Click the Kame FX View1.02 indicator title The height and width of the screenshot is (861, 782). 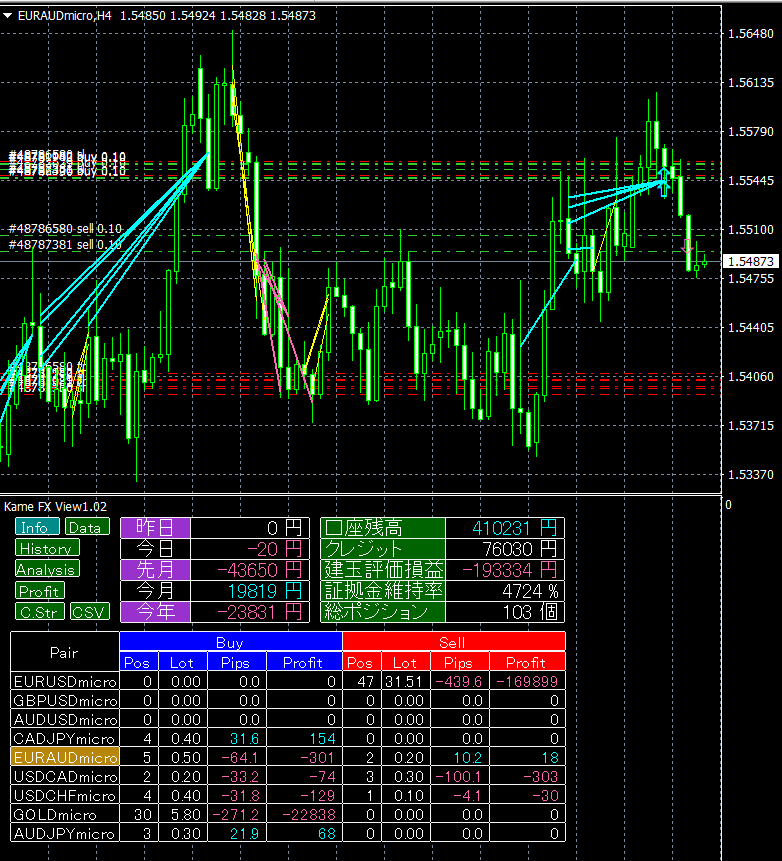[x=55, y=506]
